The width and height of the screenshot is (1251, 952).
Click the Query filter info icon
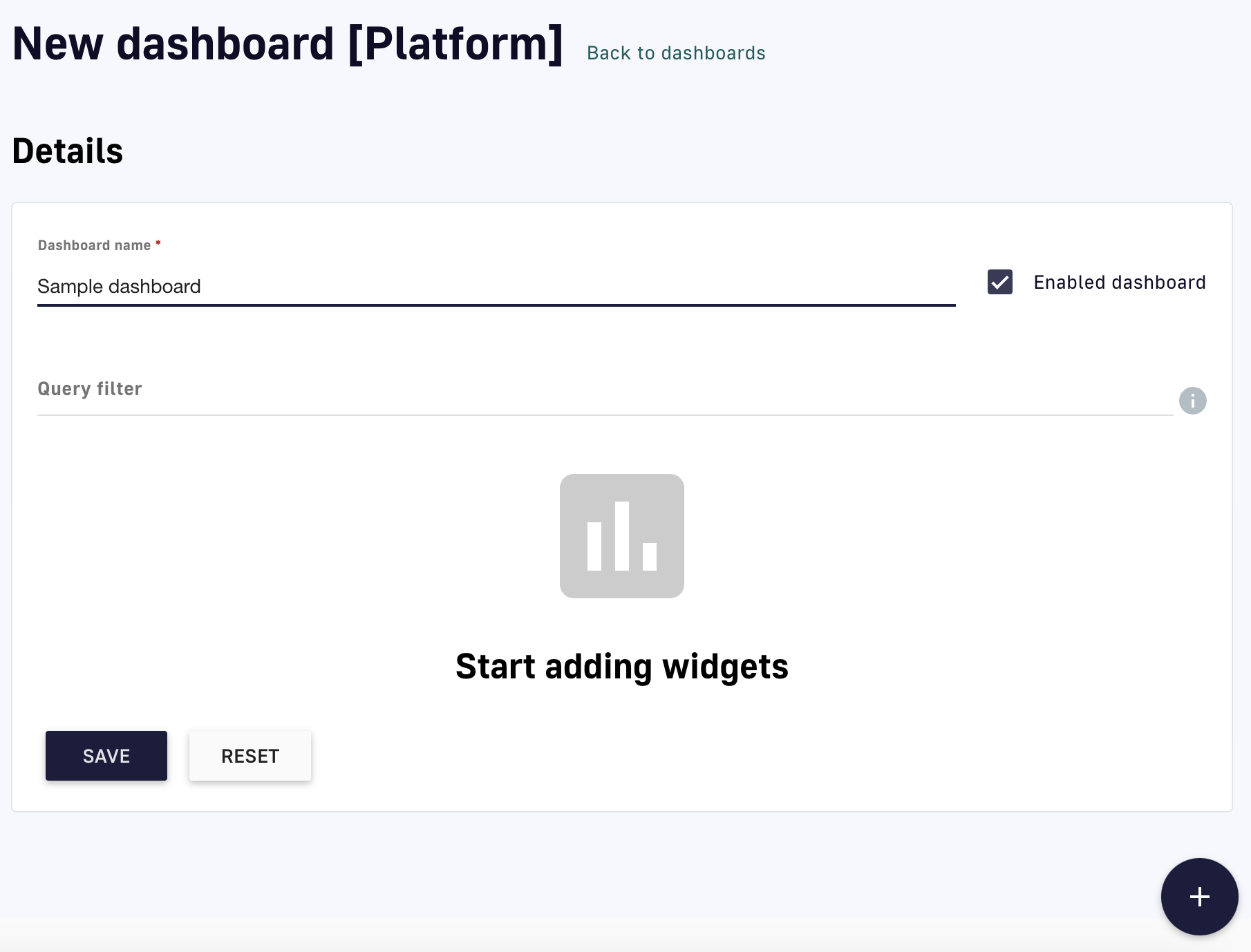[1192, 401]
